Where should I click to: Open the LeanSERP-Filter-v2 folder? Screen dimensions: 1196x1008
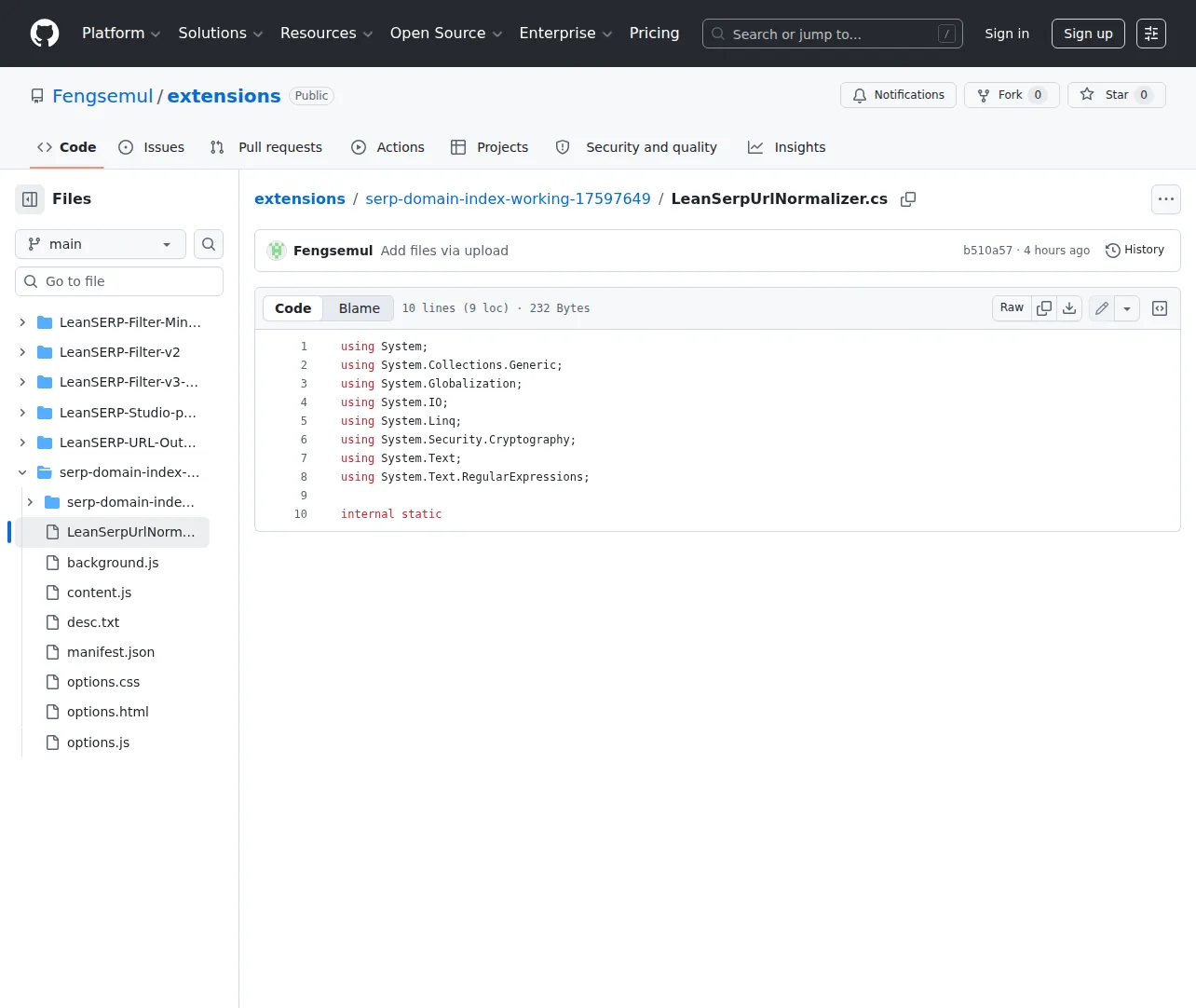click(x=119, y=352)
